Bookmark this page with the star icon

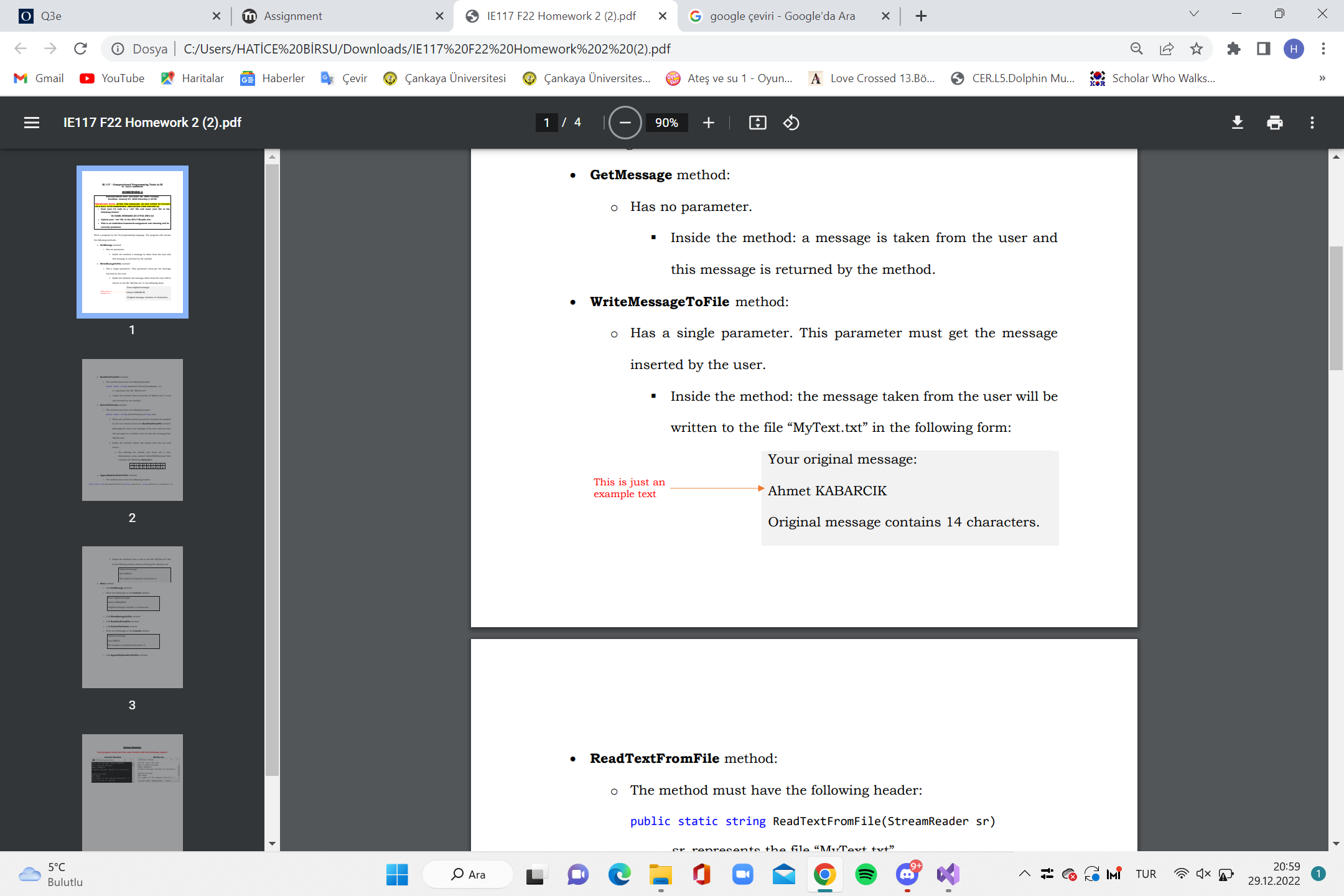point(1196,49)
